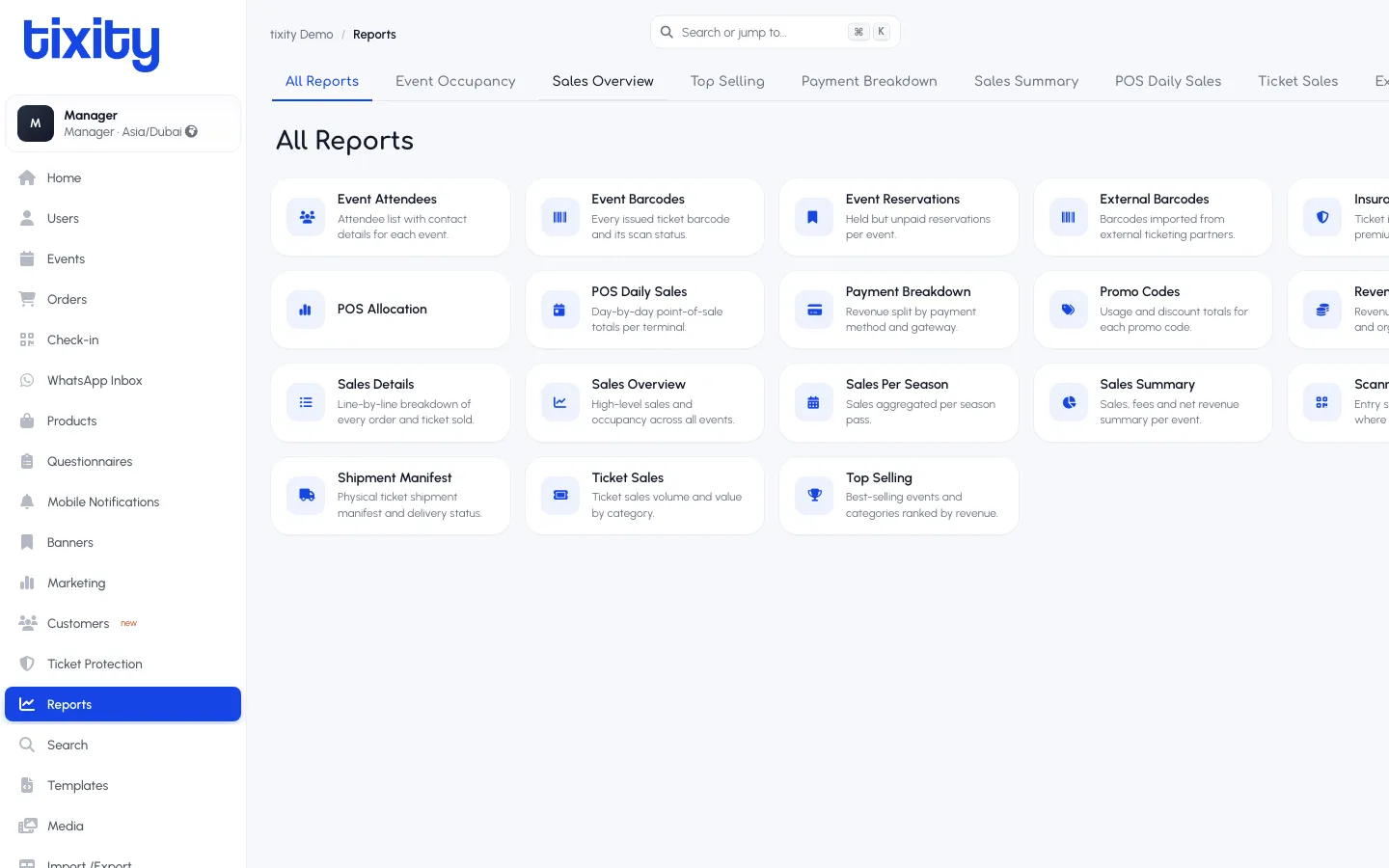Click the timezone globe icon next to Asia/Dubai
1389x868 pixels.
(x=191, y=131)
